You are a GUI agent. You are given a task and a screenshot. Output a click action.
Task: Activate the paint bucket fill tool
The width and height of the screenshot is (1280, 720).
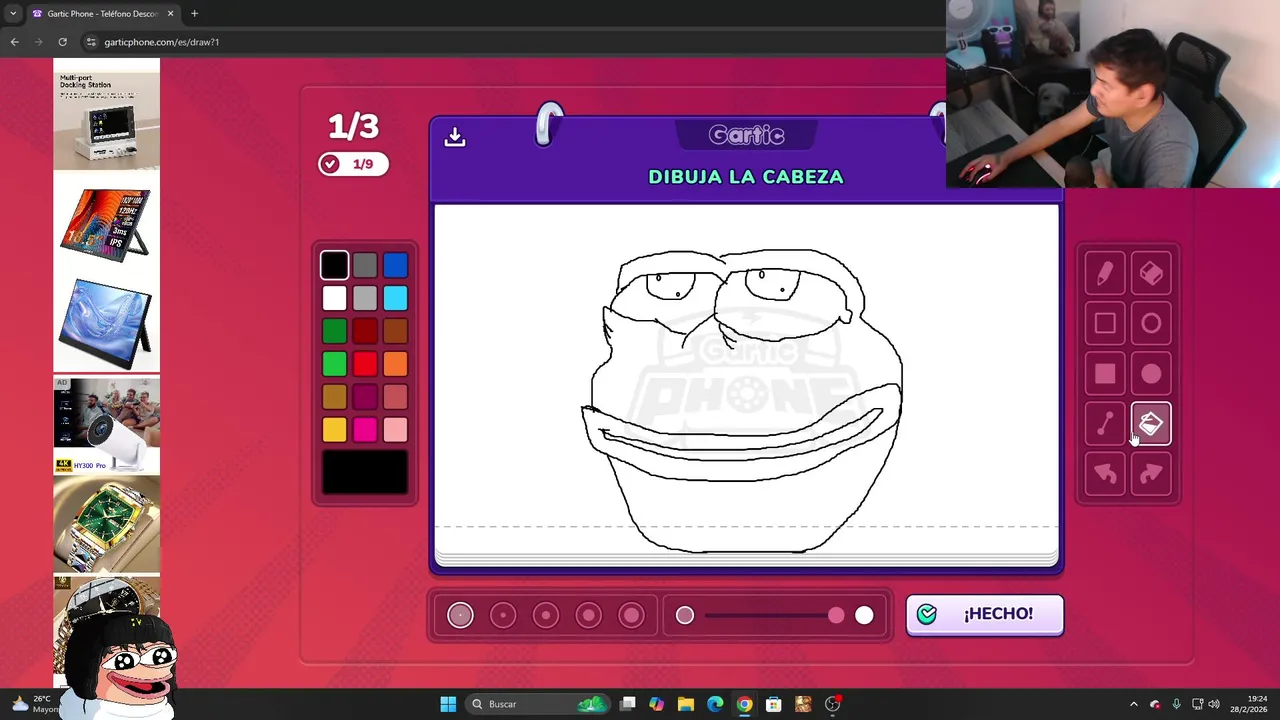tap(1151, 424)
